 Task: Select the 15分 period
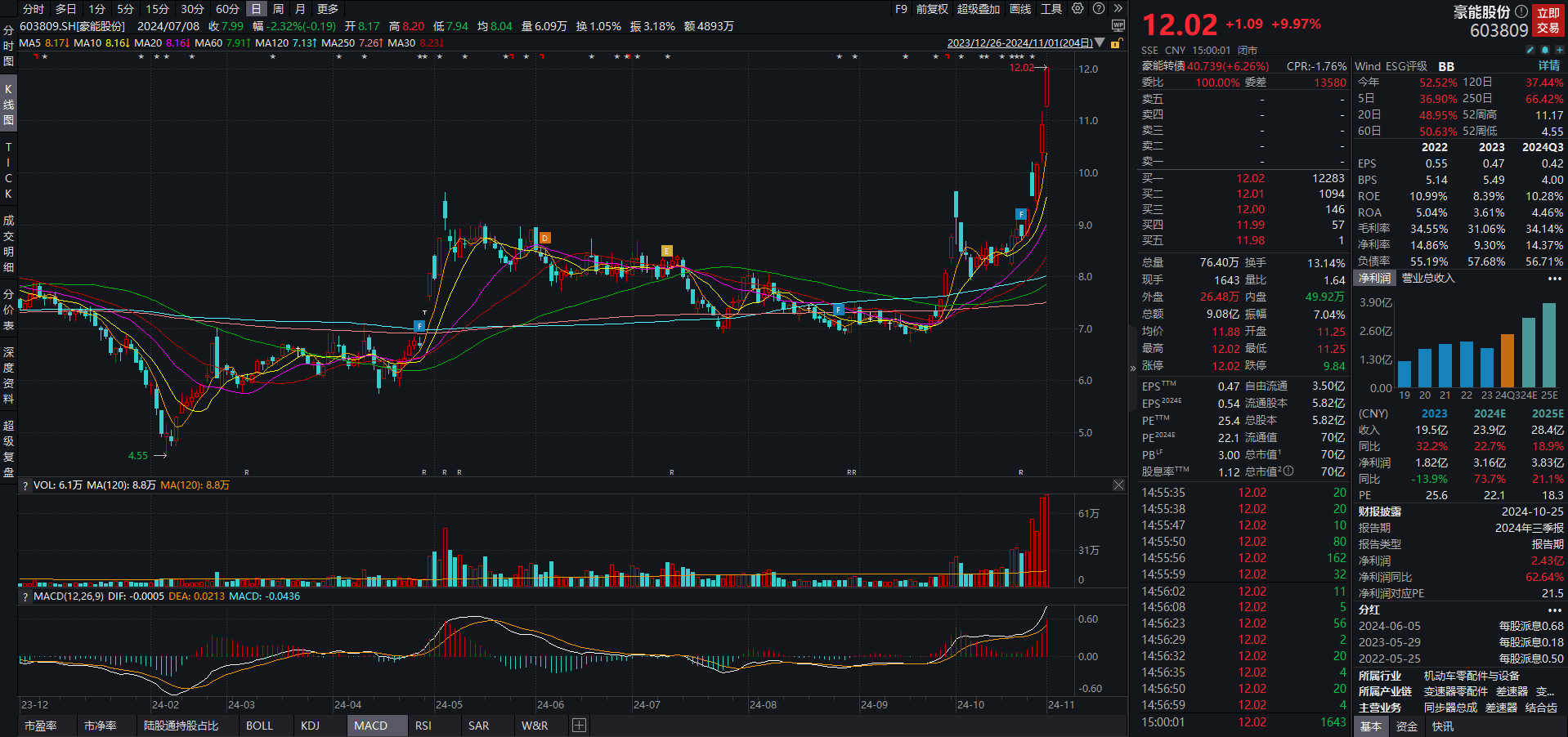(158, 9)
